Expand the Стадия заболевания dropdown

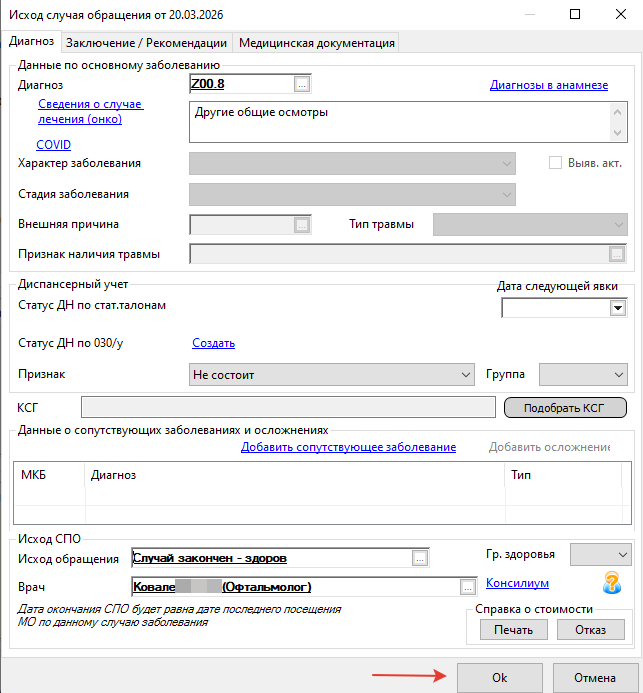(x=352, y=194)
